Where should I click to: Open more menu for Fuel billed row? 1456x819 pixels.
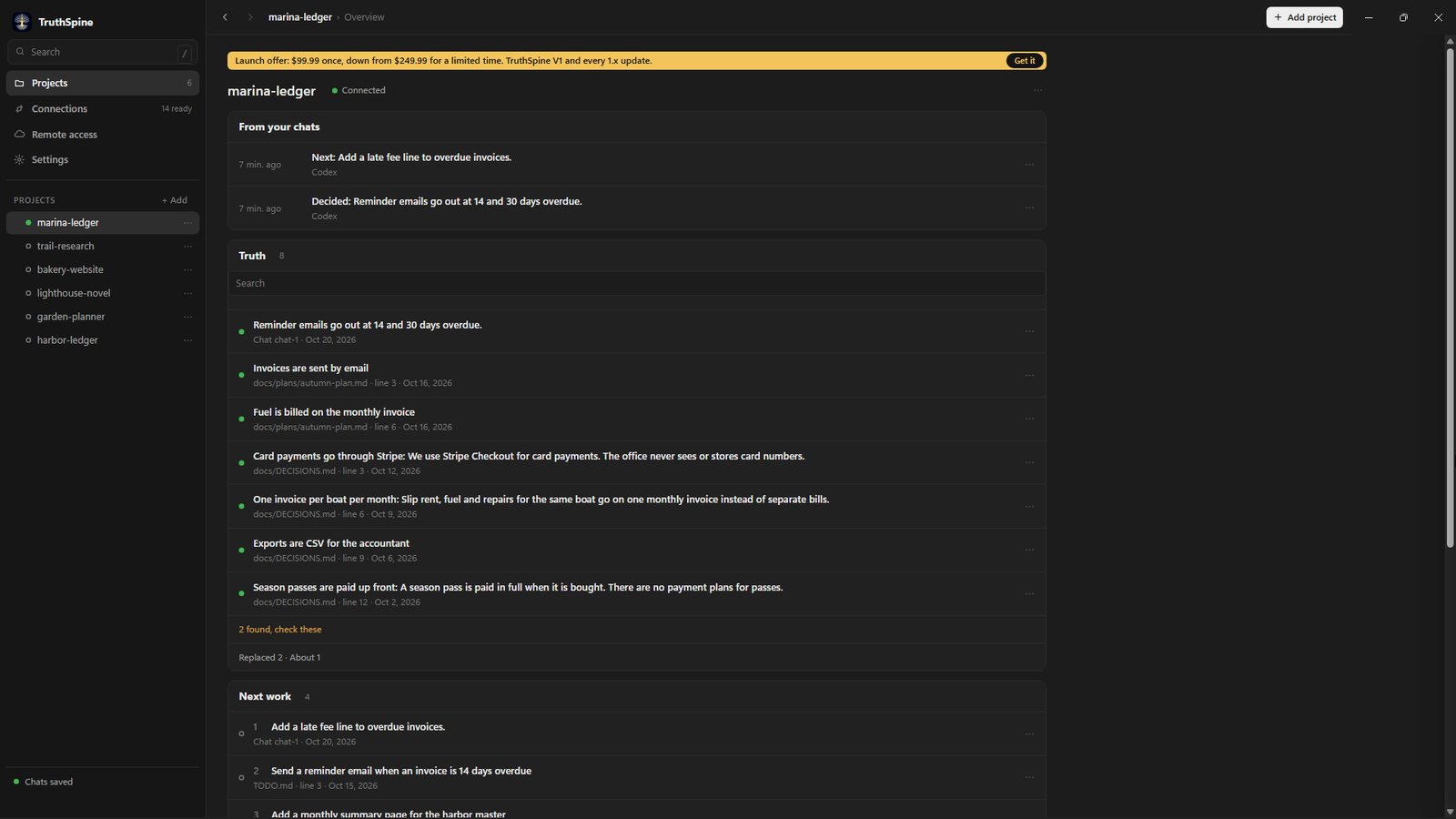[x=1029, y=420]
